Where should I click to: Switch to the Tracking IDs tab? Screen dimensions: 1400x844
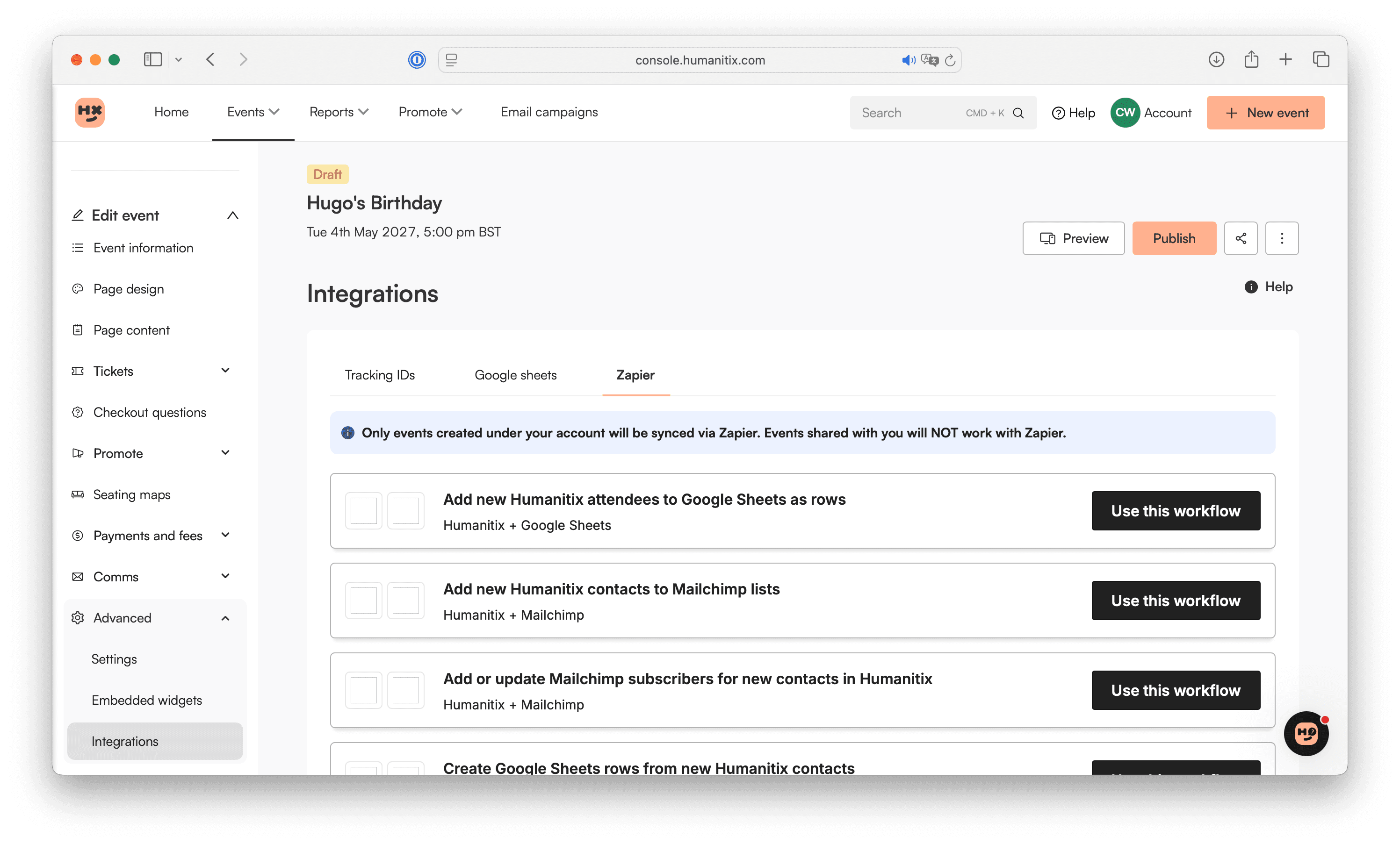click(380, 375)
